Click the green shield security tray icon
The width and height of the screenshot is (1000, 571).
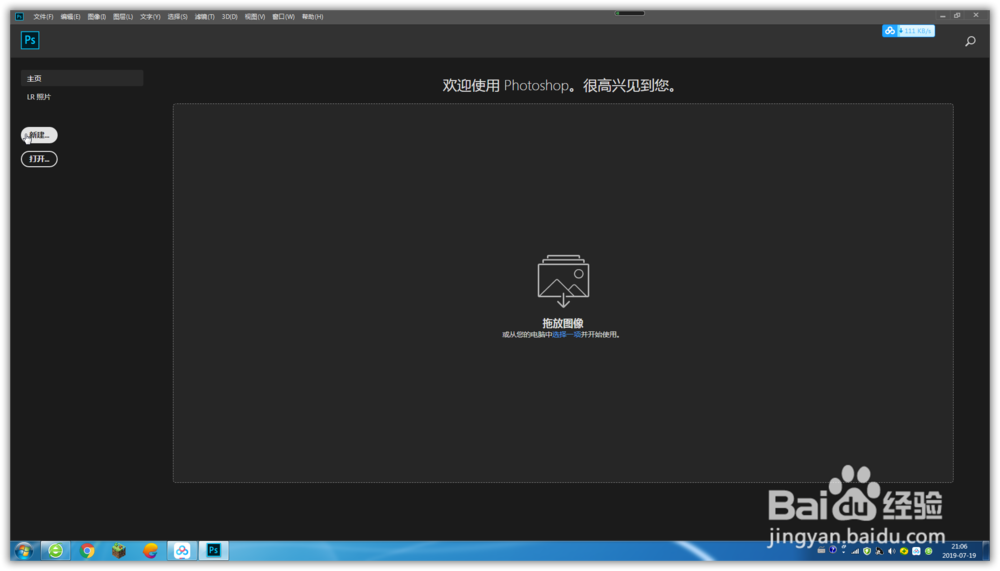click(867, 551)
